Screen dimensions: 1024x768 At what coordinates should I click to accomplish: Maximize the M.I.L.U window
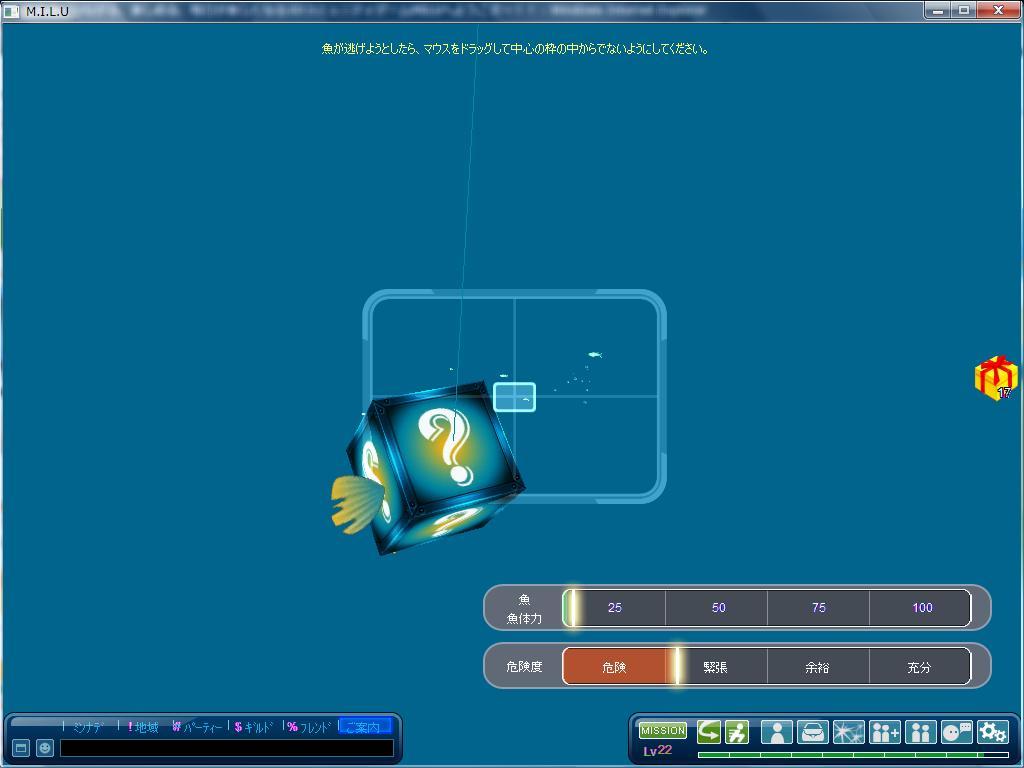coord(964,10)
